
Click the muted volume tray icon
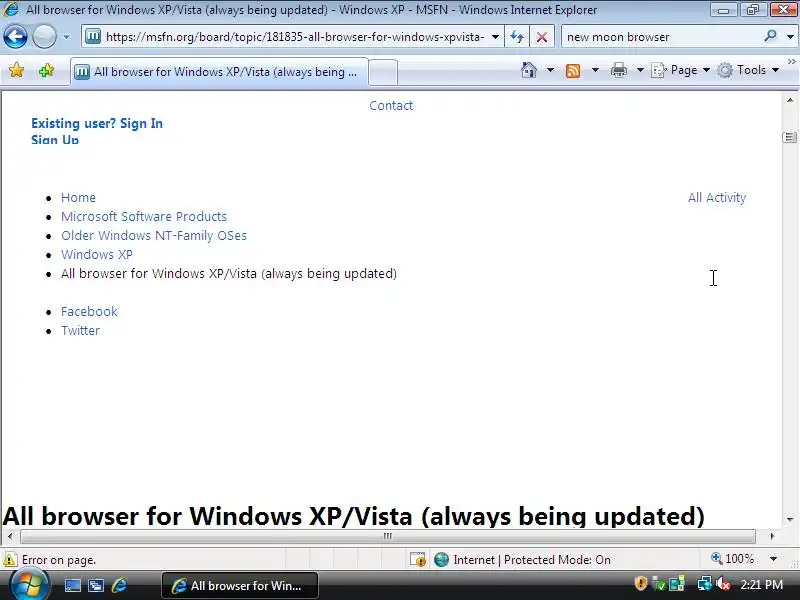click(x=722, y=583)
